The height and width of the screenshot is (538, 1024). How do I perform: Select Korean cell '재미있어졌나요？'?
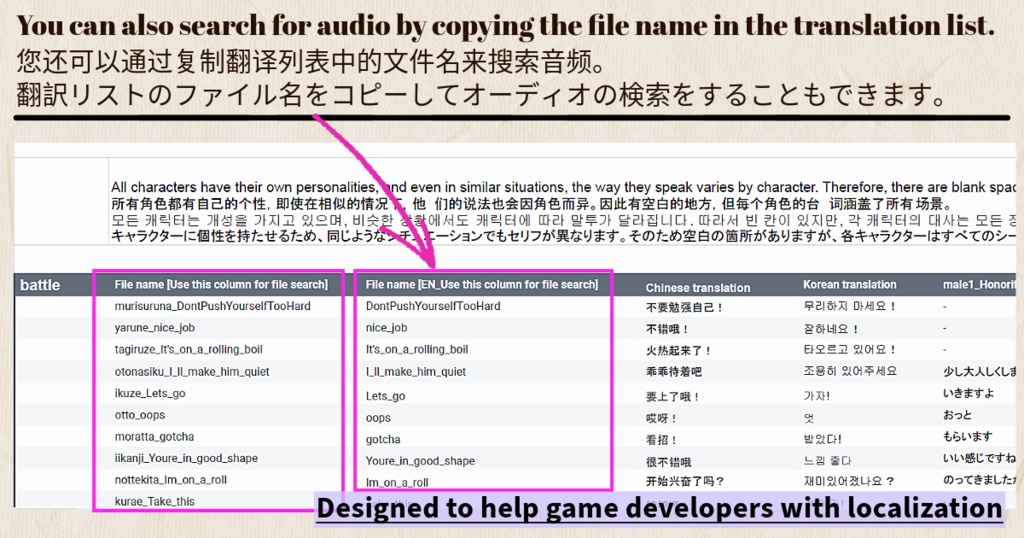click(848, 481)
